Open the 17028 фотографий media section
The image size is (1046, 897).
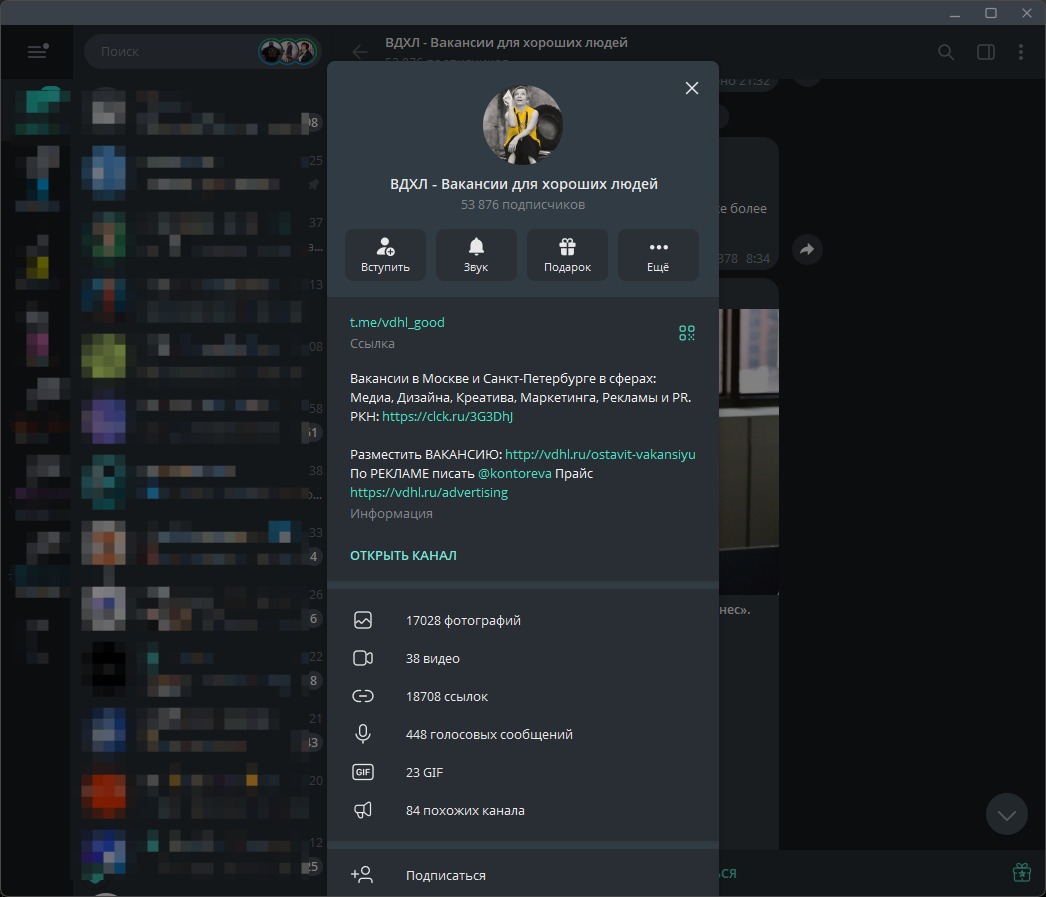(x=522, y=620)
